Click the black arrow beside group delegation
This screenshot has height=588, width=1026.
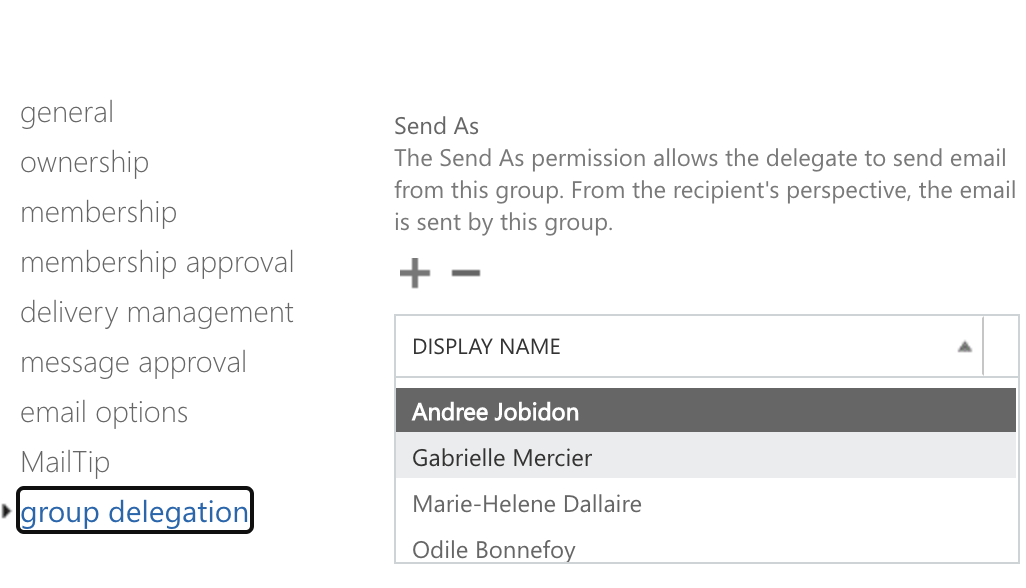coord(7,512)
